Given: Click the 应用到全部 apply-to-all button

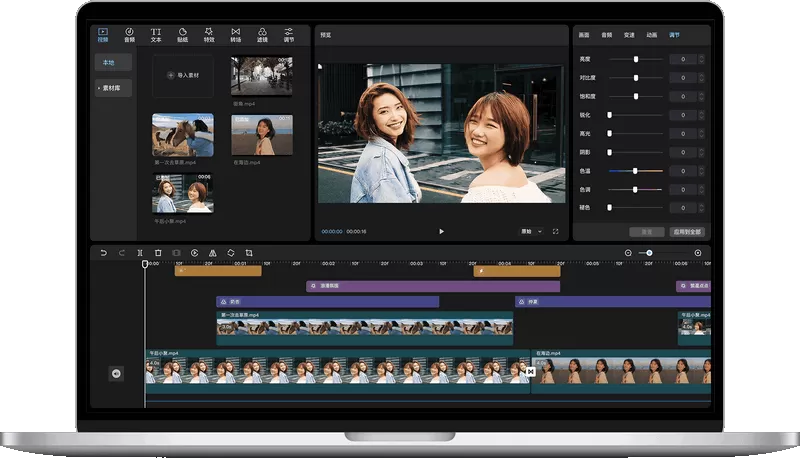Looking at the screenshot, I should (x=687, y=232).
